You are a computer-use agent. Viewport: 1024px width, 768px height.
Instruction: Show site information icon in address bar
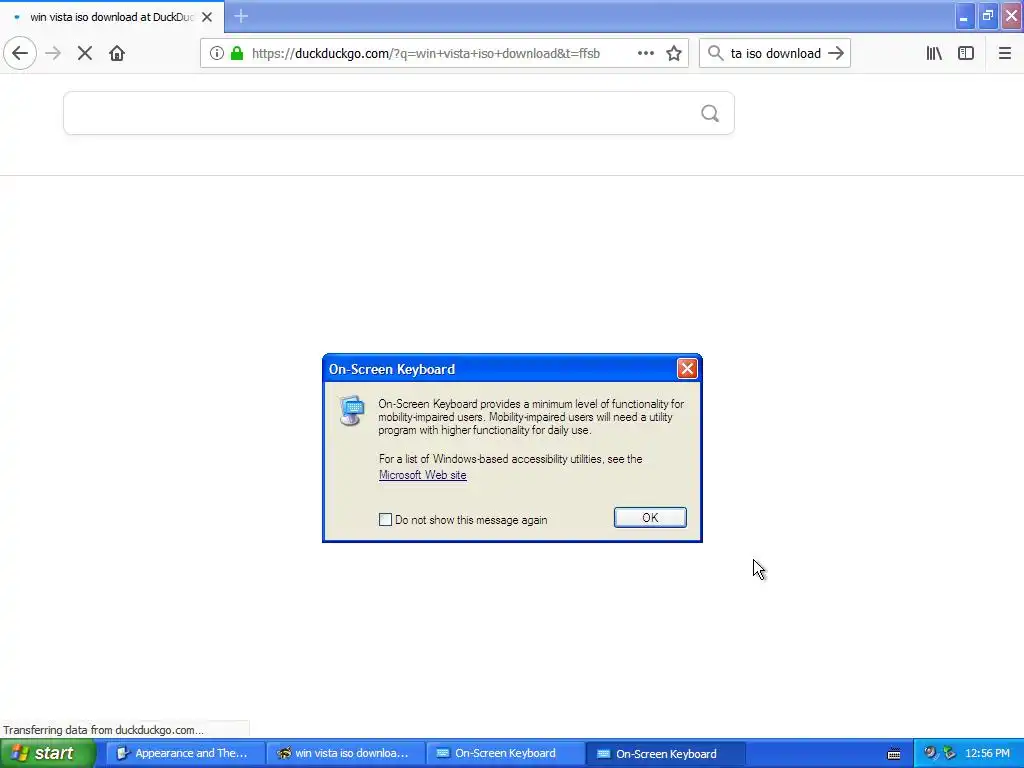coord(217,54)
